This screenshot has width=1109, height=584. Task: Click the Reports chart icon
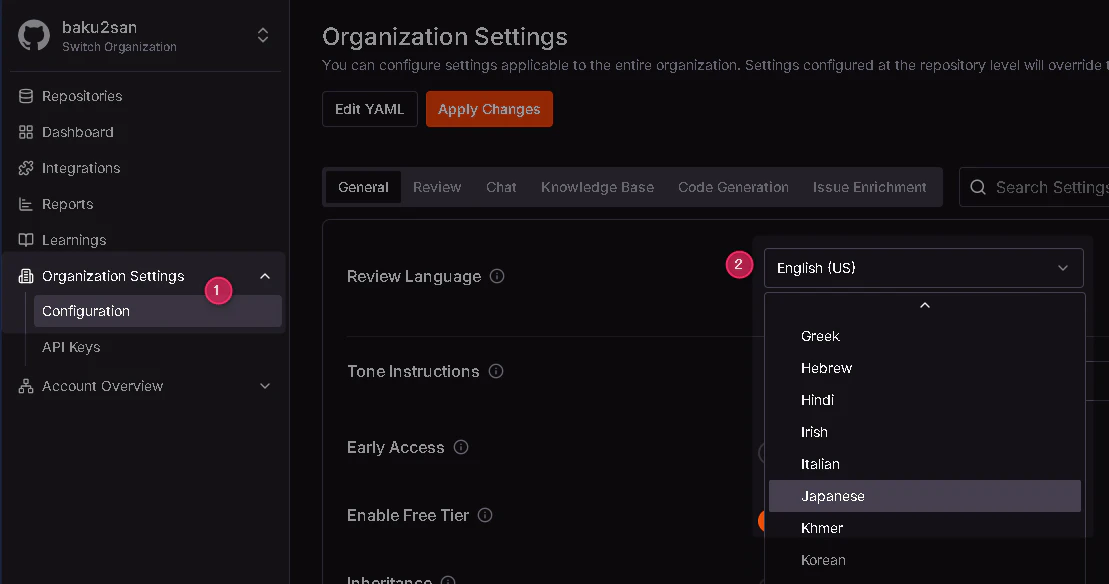click(26, 204)
